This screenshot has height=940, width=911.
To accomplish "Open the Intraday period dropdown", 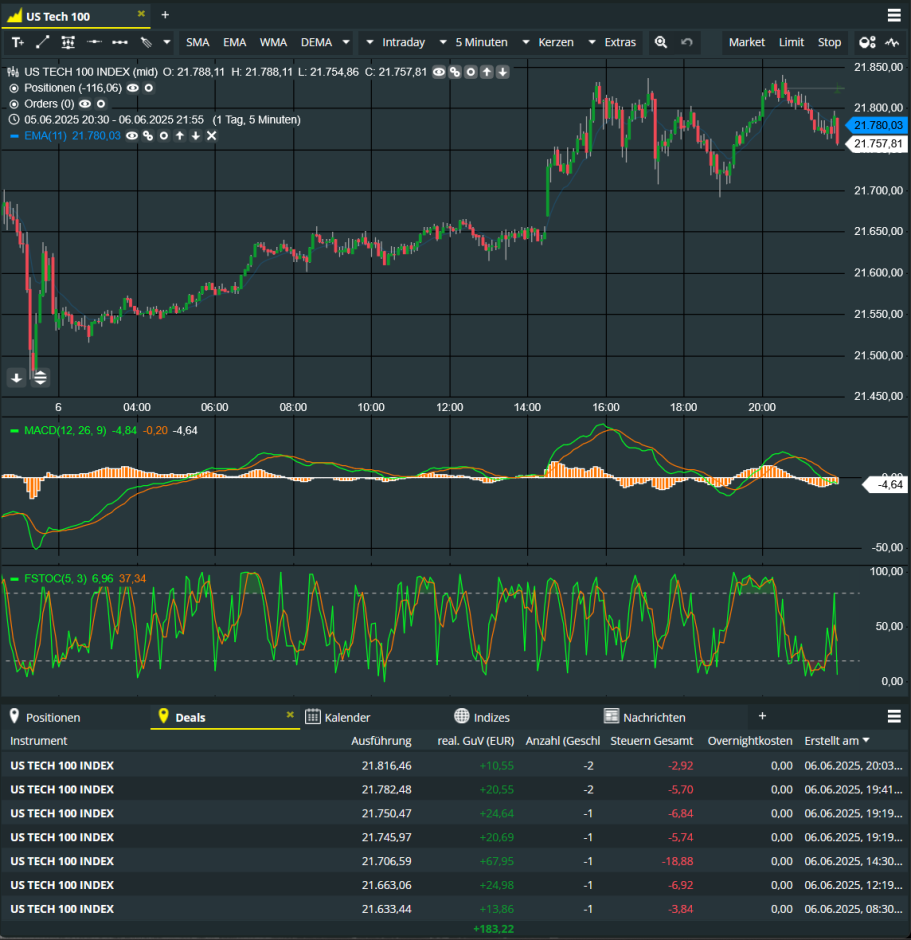I will point(395,43).
